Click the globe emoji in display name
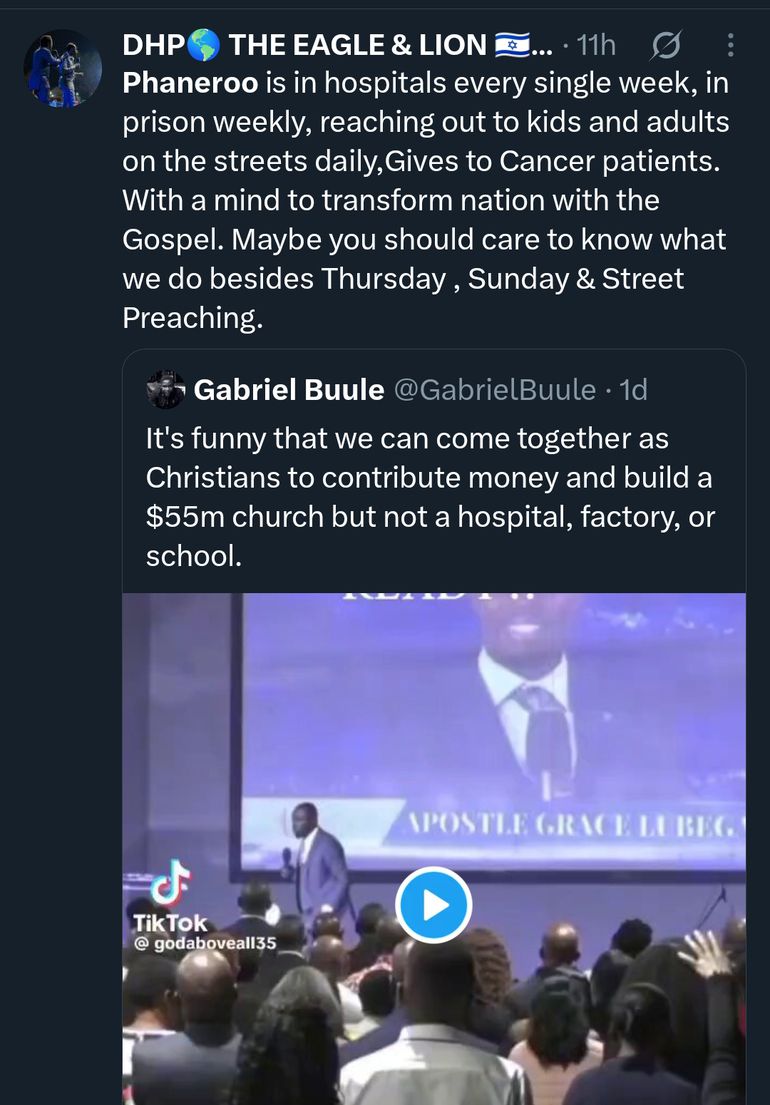The image size is (770, 1105). pos(203,45)
